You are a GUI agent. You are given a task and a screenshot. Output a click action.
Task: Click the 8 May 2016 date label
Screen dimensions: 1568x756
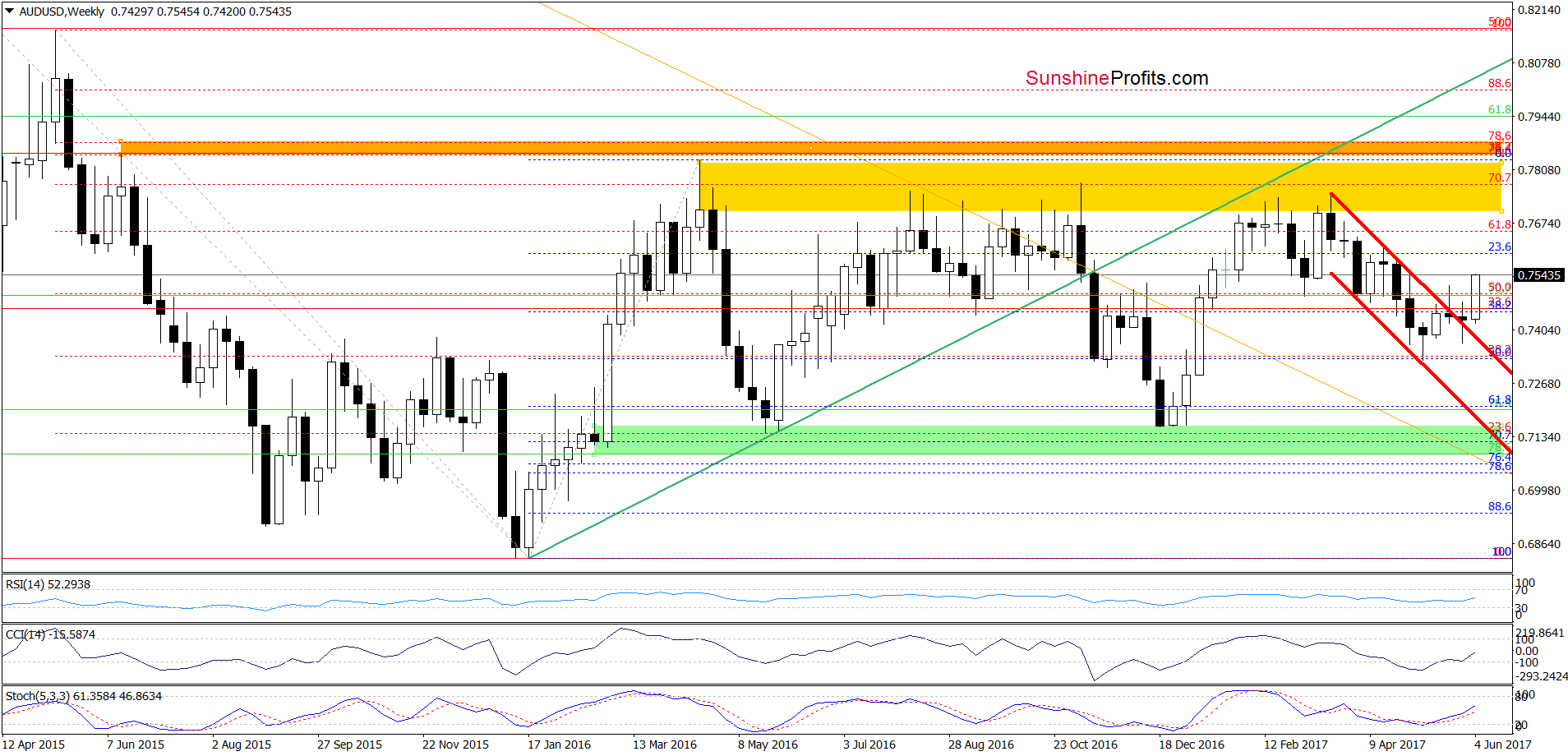768,744
